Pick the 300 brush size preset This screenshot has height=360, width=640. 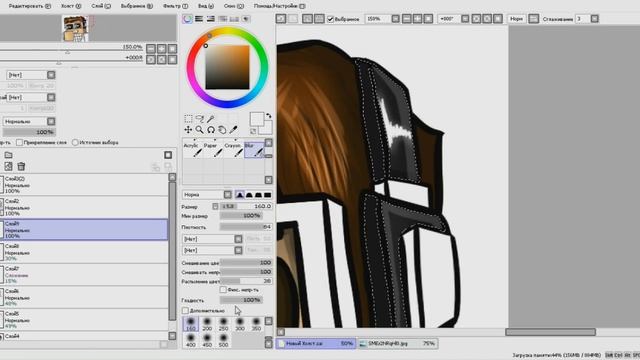click(x=240, y=324)
